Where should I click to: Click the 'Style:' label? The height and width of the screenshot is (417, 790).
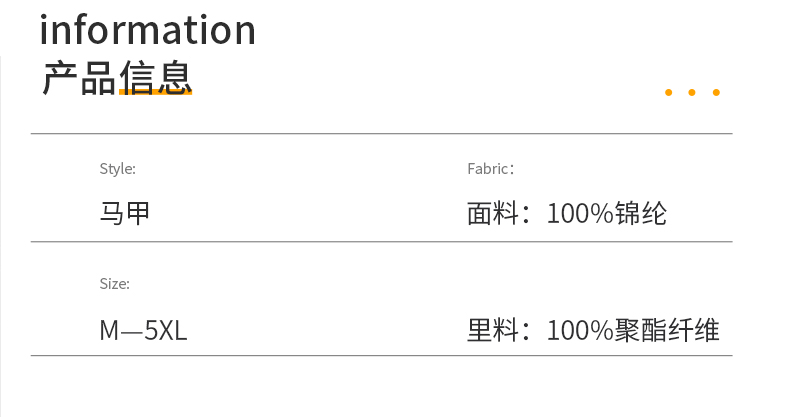pyautogui.click(x=117, y=169)
